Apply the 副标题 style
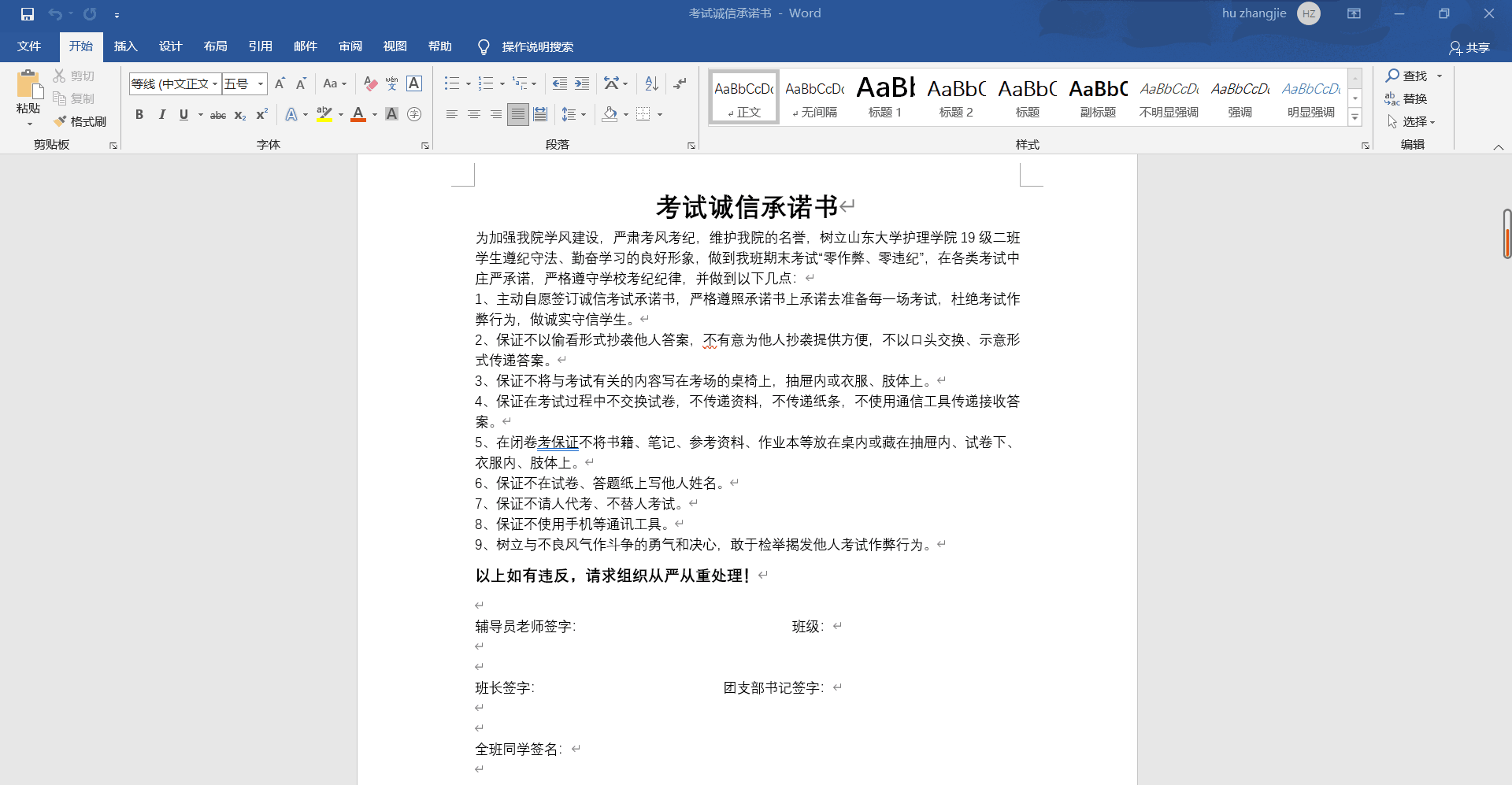Viewport: 1512px width, 785px height. [1098, 96]
